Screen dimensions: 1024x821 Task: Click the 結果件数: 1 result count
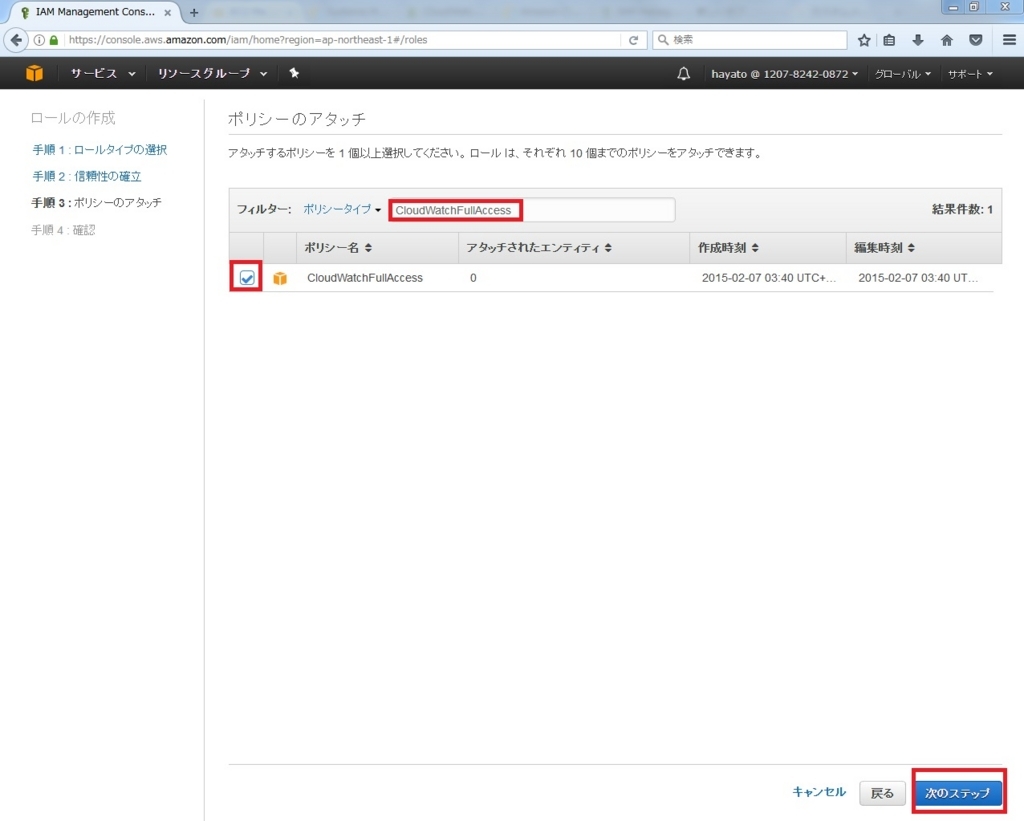(x=962, y=210)
